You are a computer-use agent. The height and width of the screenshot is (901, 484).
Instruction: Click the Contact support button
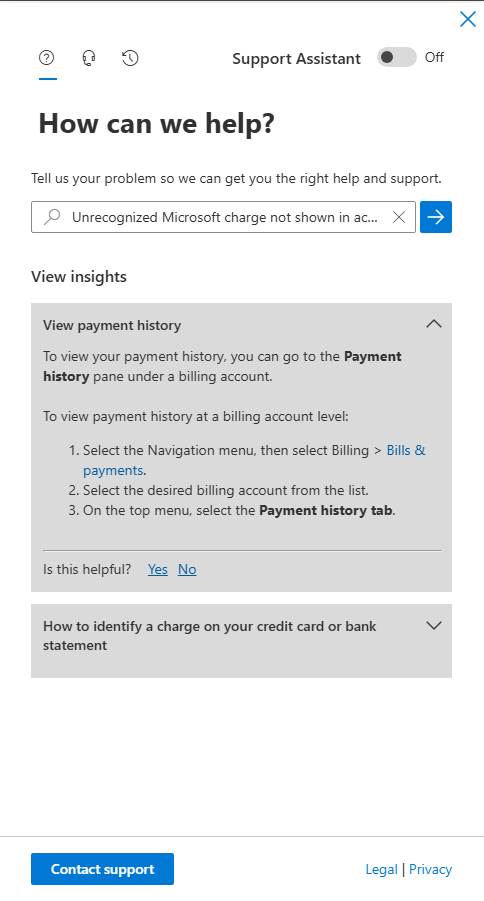(102, 869)
